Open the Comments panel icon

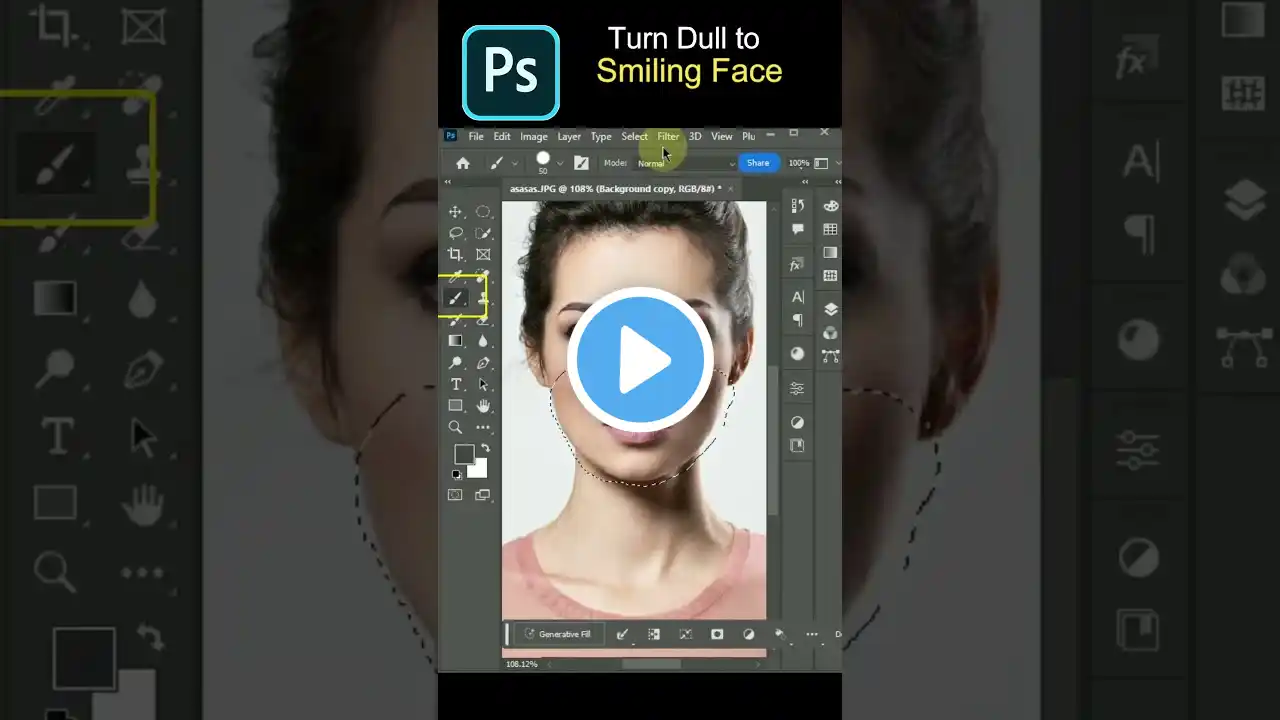[797, 229]
